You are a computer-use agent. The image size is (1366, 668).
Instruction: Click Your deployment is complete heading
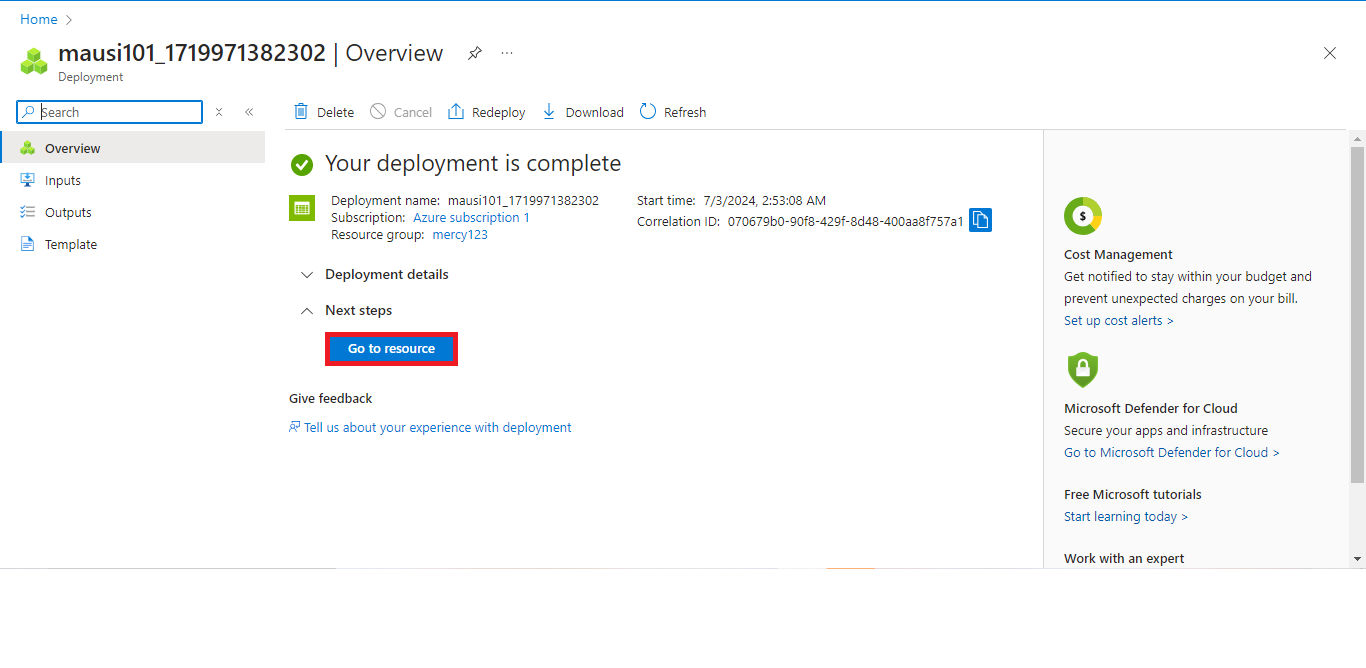tap(473, 163)
